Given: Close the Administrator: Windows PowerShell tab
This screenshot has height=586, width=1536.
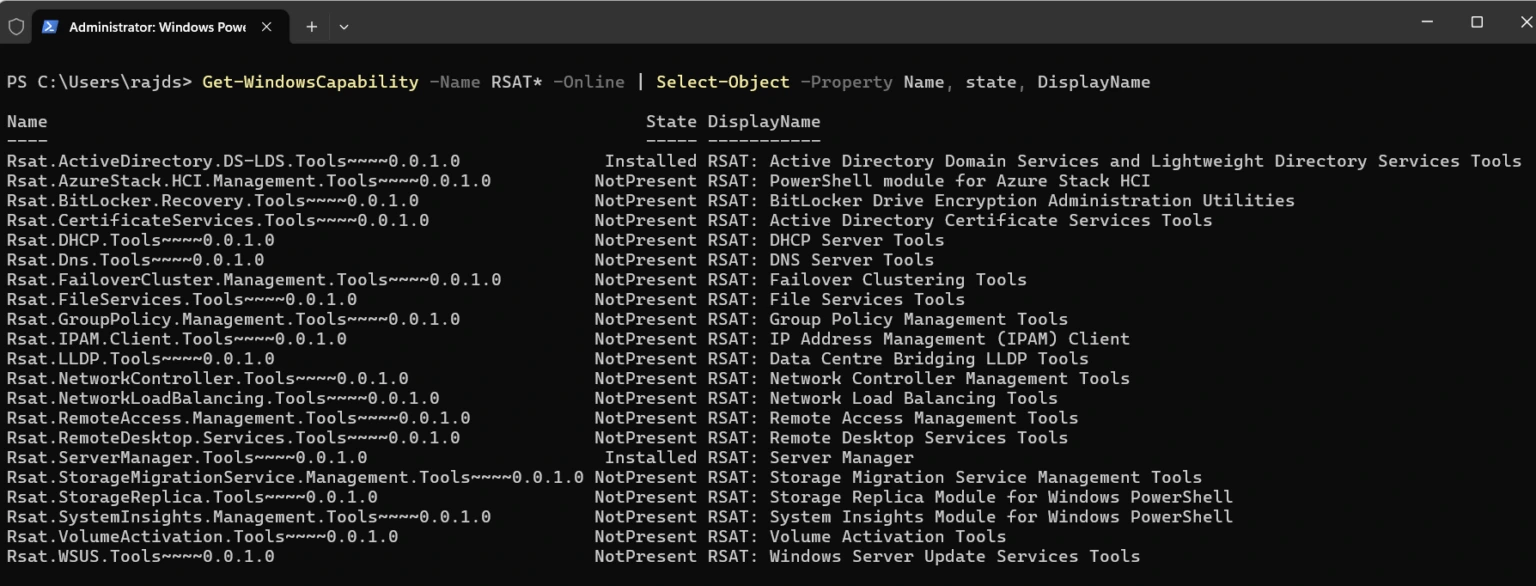Looking at the screenshot, I should point(266,27).
